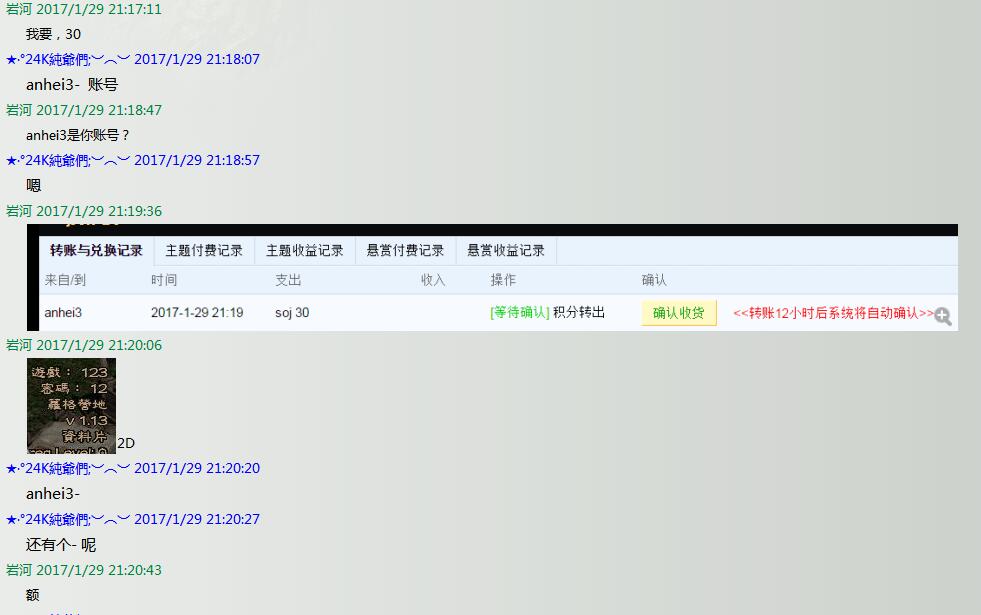The image size is (981, 615).
Task: Open the game info thumbnail image
Action: pyautogui.click(x=71, y=405)
